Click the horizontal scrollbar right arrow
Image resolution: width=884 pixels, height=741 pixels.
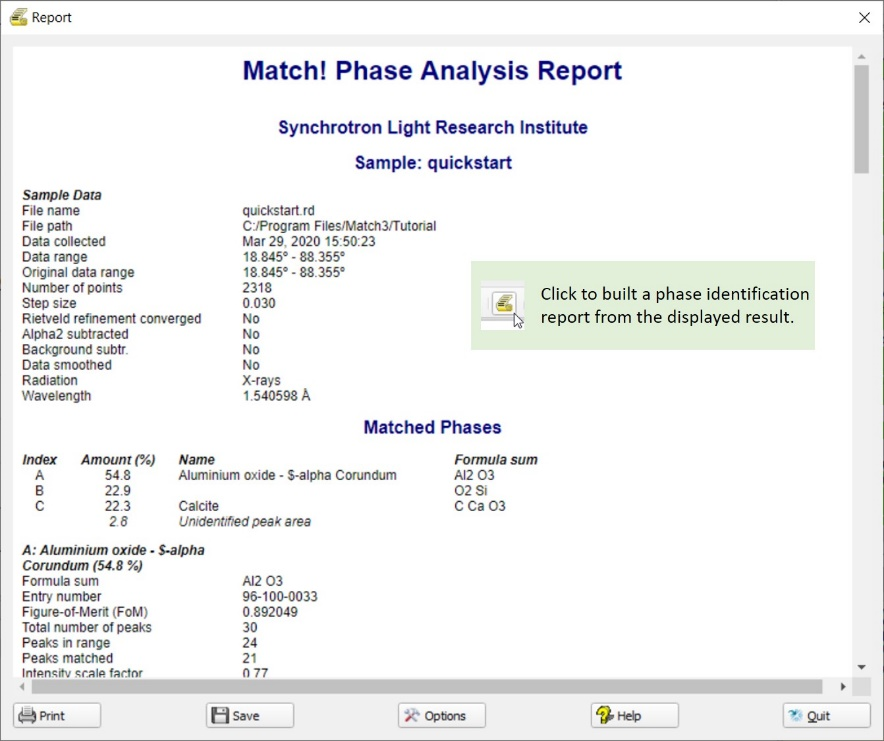pyautogui.click(x=843, y=686)
